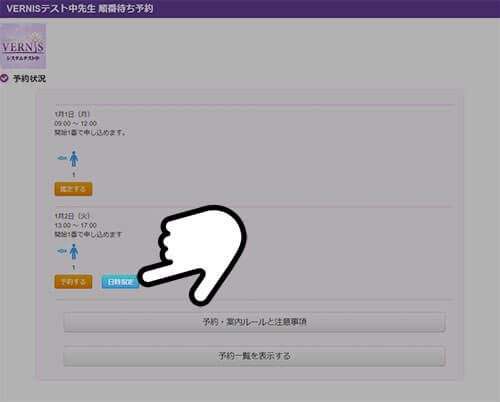Click the orange 予約する button for January 2
500x402 pixels.
(73, 282)
